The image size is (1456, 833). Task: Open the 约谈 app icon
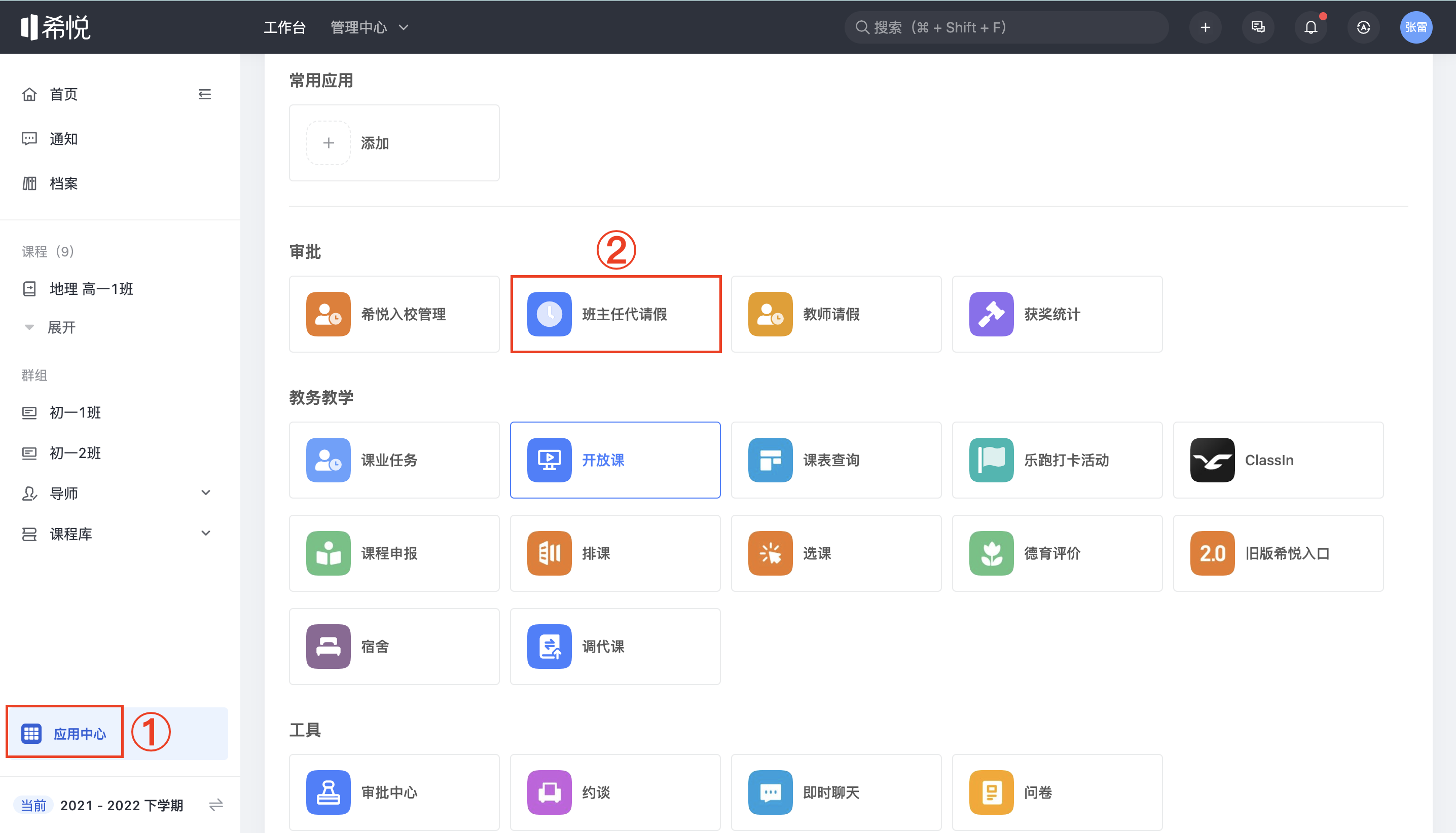tap(549, 792)
